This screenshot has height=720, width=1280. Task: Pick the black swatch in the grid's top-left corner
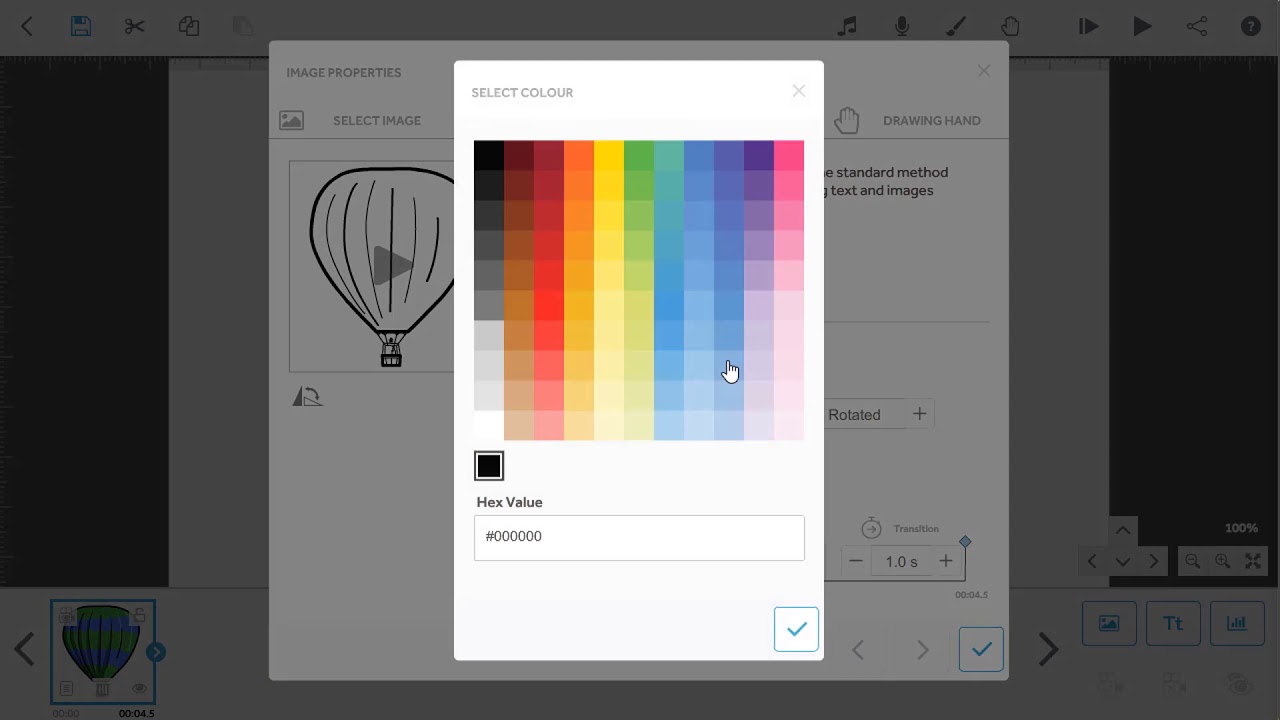click(x=489, y=155)
